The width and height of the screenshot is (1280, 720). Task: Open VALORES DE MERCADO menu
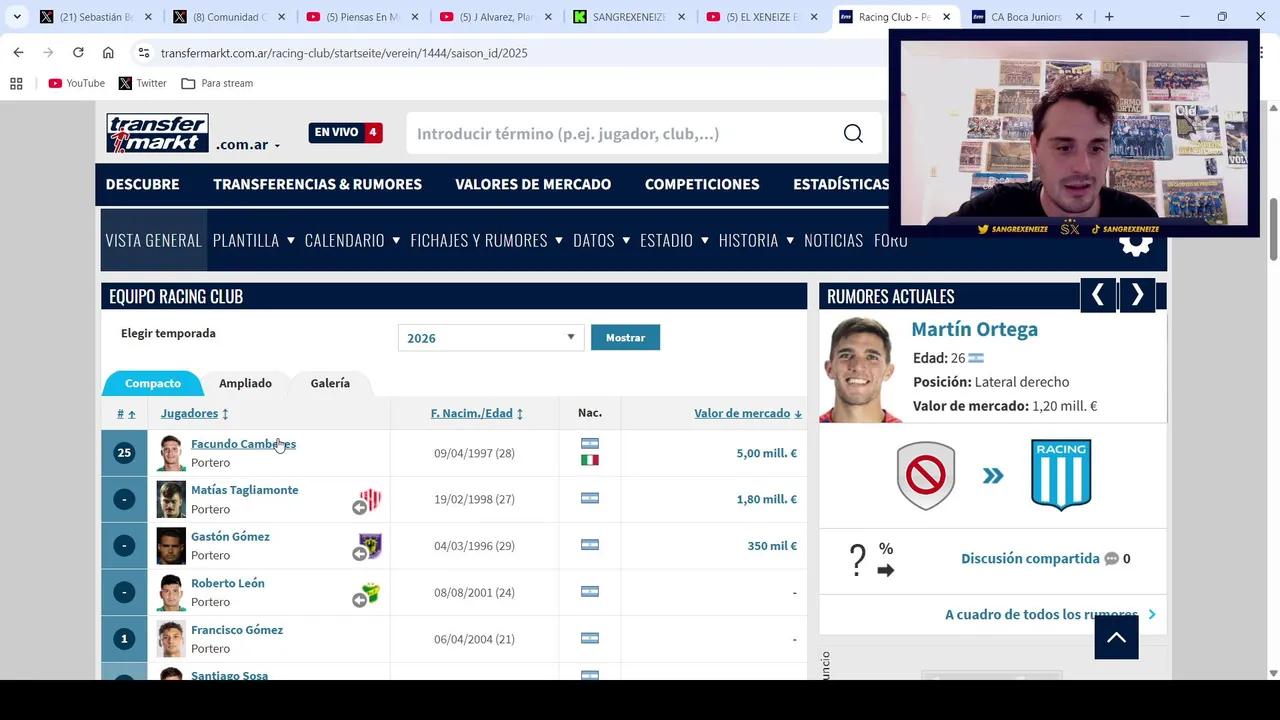click(533, 184)
